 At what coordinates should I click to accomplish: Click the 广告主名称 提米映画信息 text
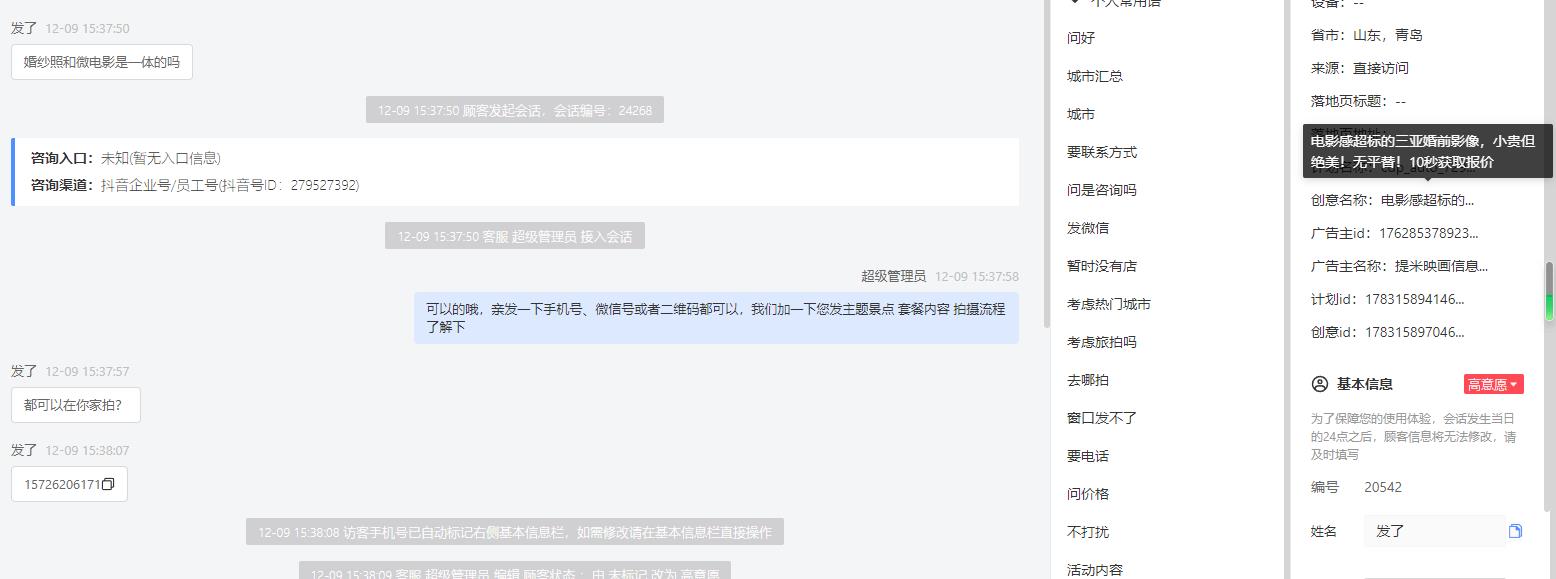[x=1441, y=266]
